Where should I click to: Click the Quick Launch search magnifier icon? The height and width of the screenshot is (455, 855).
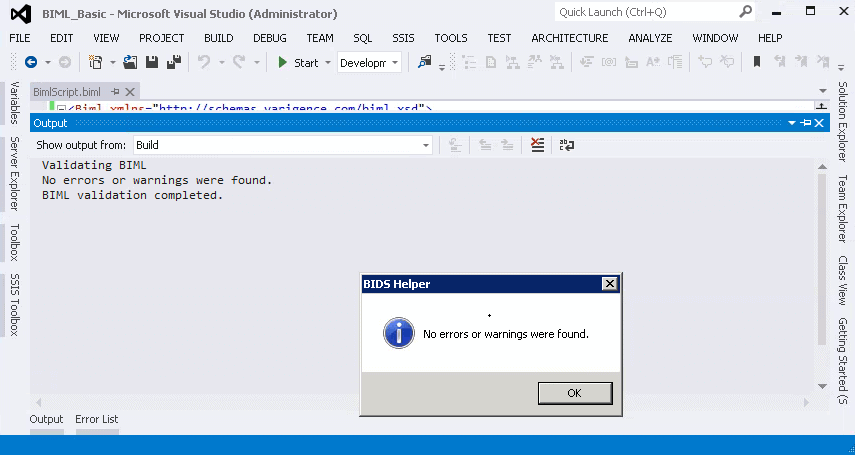pos(745,11)
